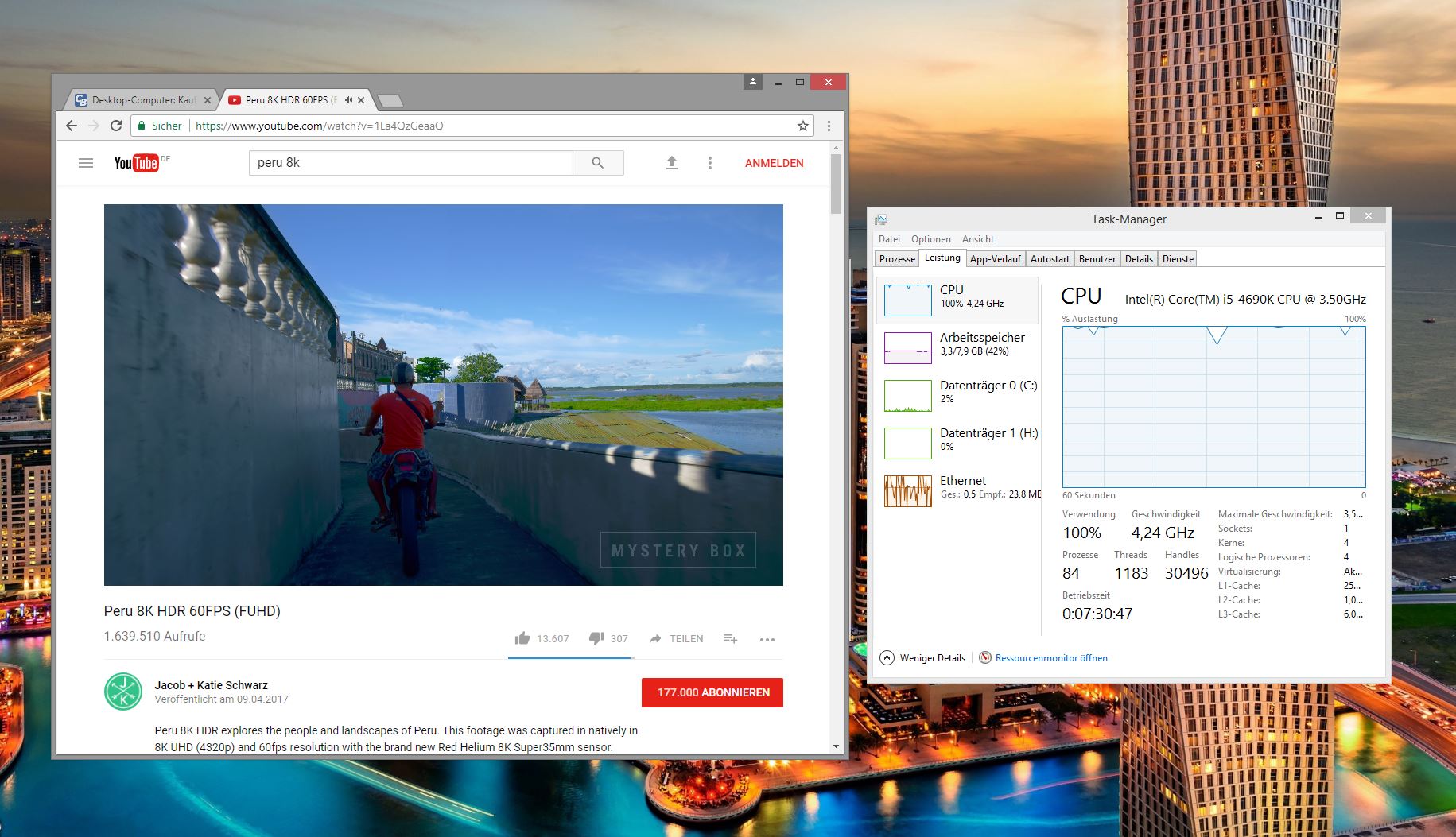The width and height of the screenshot is (1456, 837).
Task: Click the Task-Manager title bar icon
Action: (881, 219)
